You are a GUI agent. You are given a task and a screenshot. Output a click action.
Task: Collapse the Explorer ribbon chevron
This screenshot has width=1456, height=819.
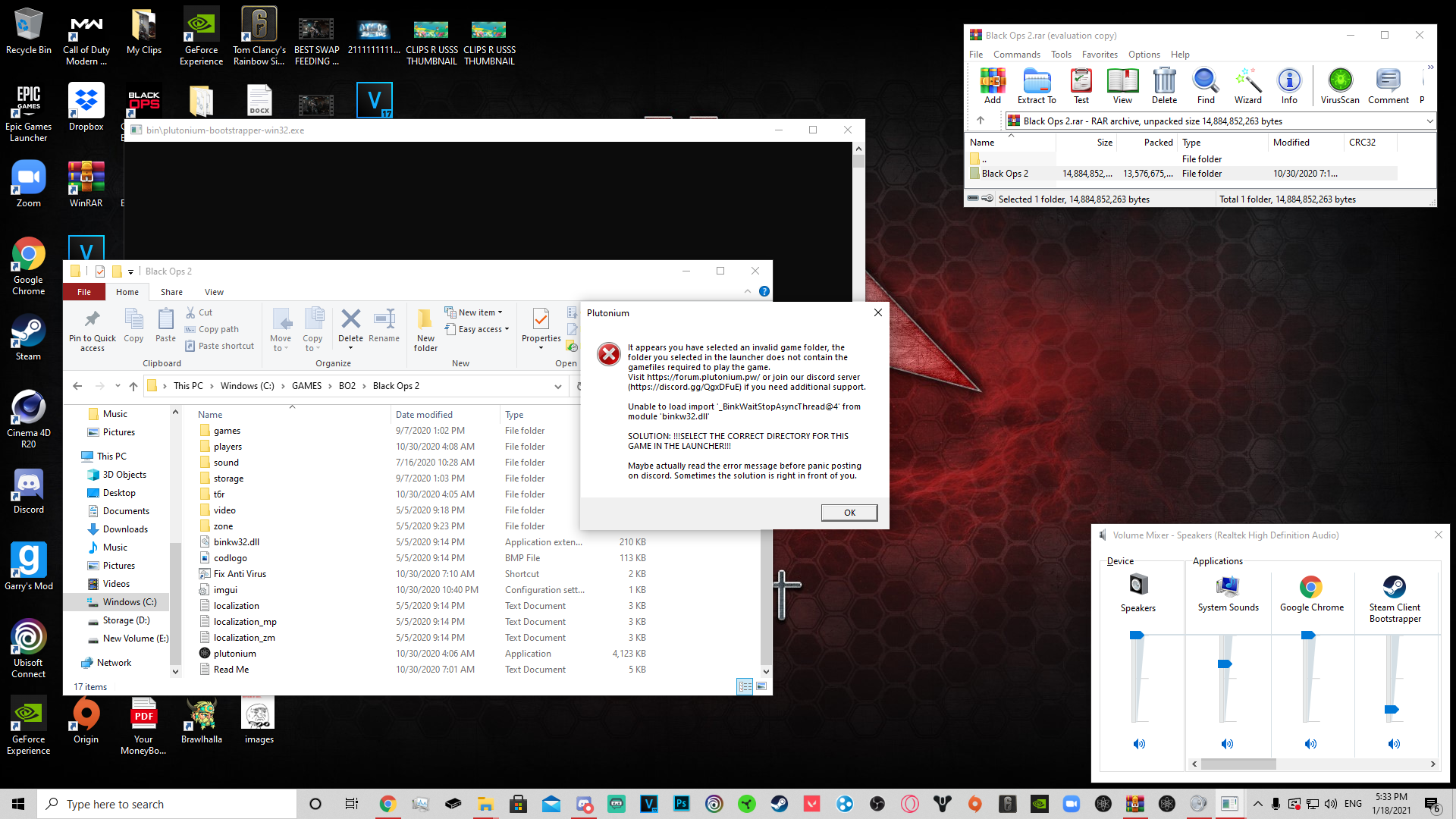(x=747, y=291)
